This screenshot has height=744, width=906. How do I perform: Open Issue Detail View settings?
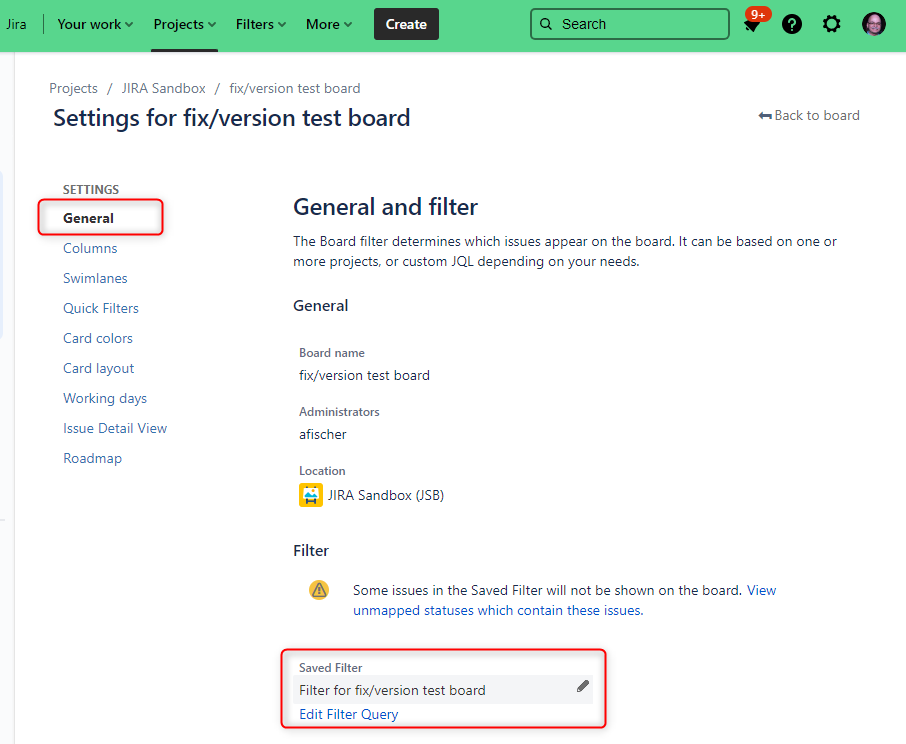[x=115, y=428]
